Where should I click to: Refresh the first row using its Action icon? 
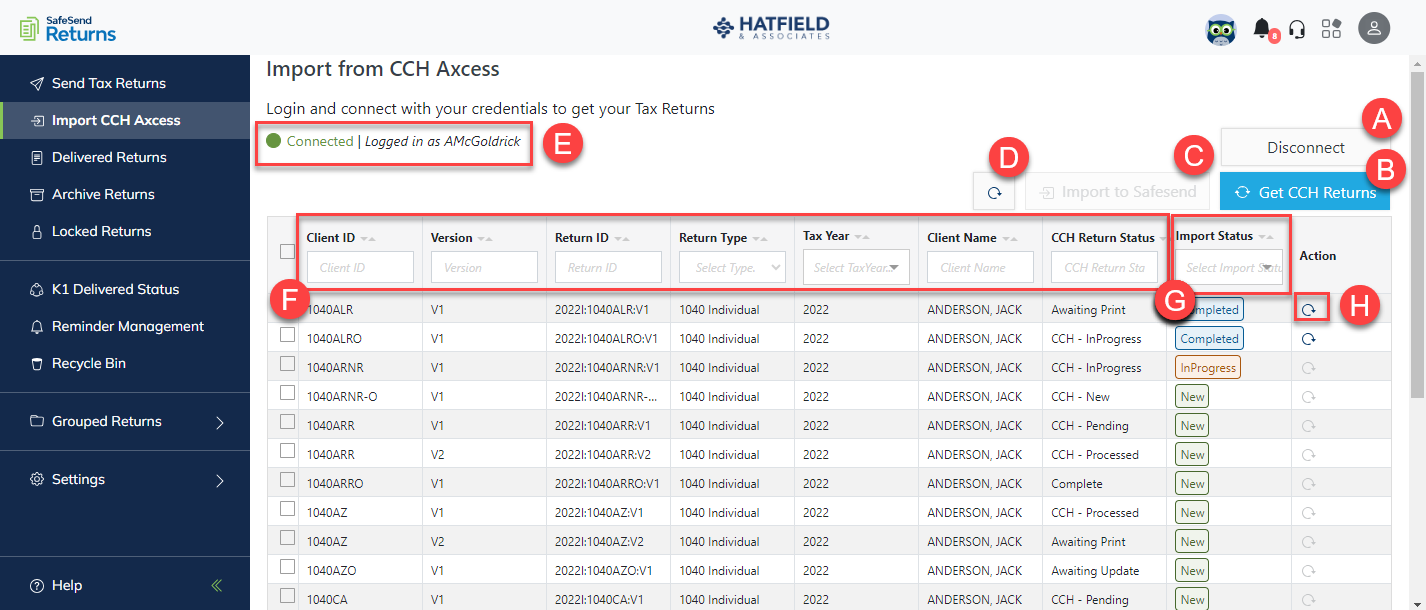click(1309, 309)
